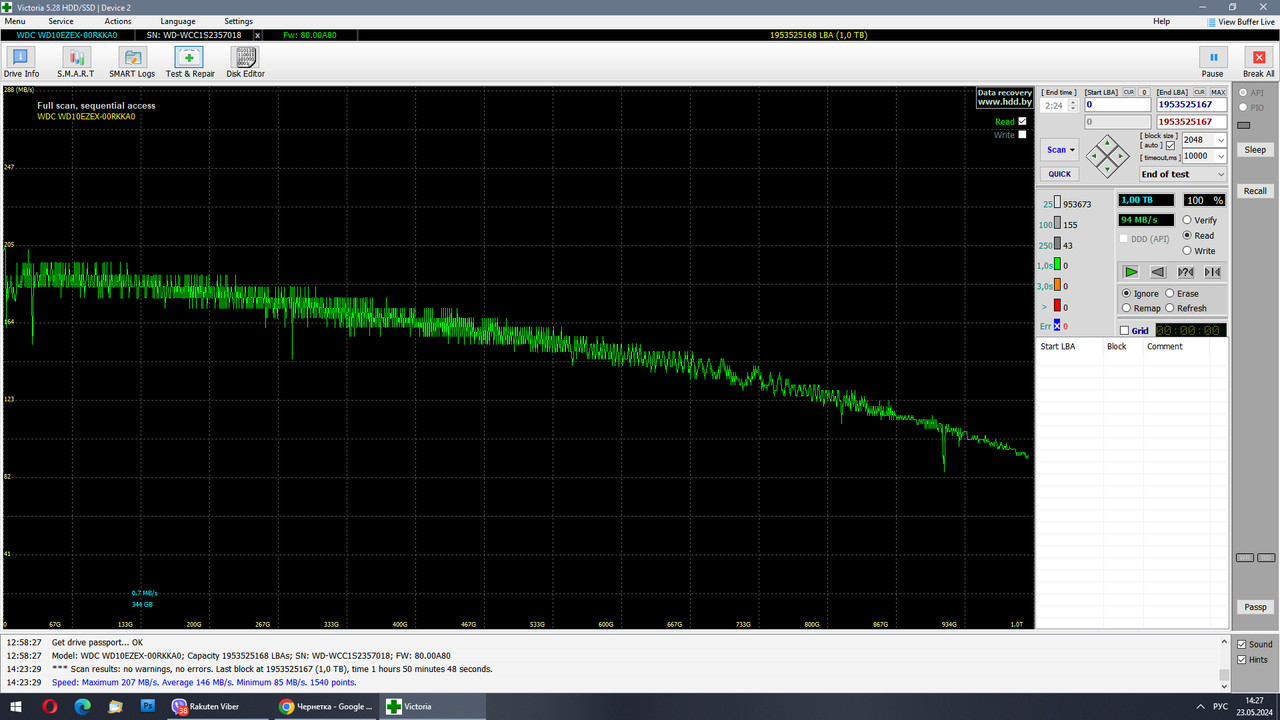The width and height of the screenshot is (1280, 720).
Task: Click the left arrow on the diamond navigator
Action: [1095, 156]
